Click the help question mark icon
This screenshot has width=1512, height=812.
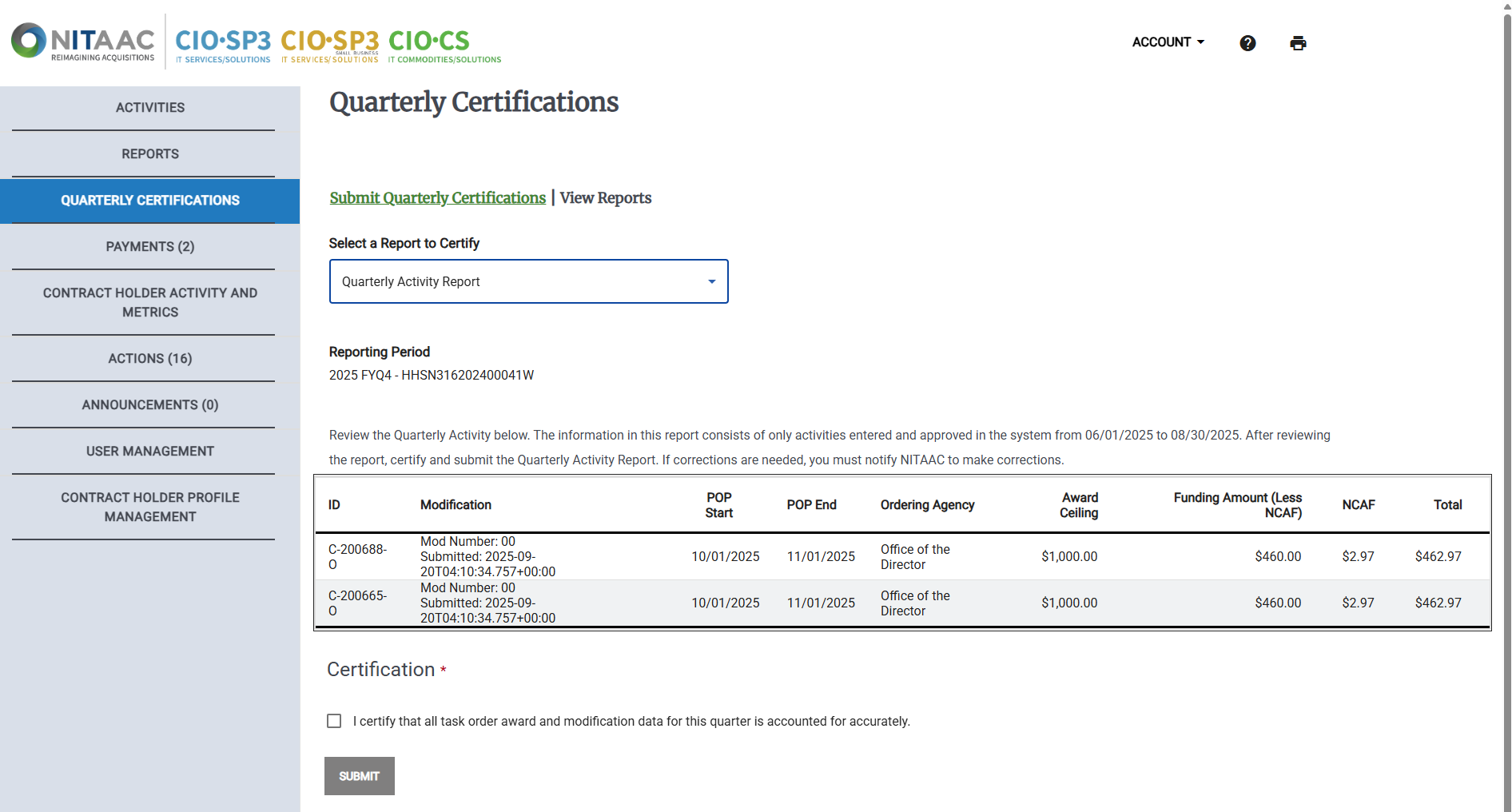coord(1247,43)
